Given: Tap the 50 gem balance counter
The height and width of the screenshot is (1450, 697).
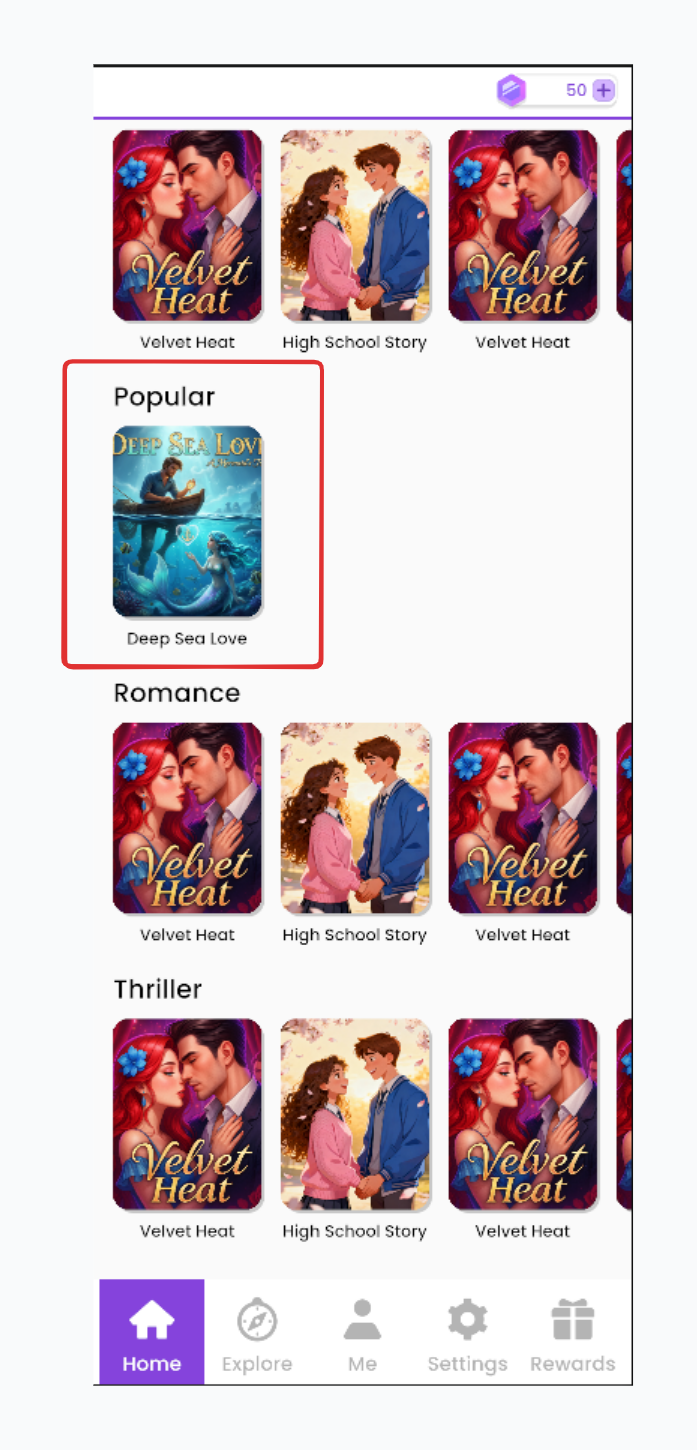Looking at the screenshot, I should tap(576, 91).
